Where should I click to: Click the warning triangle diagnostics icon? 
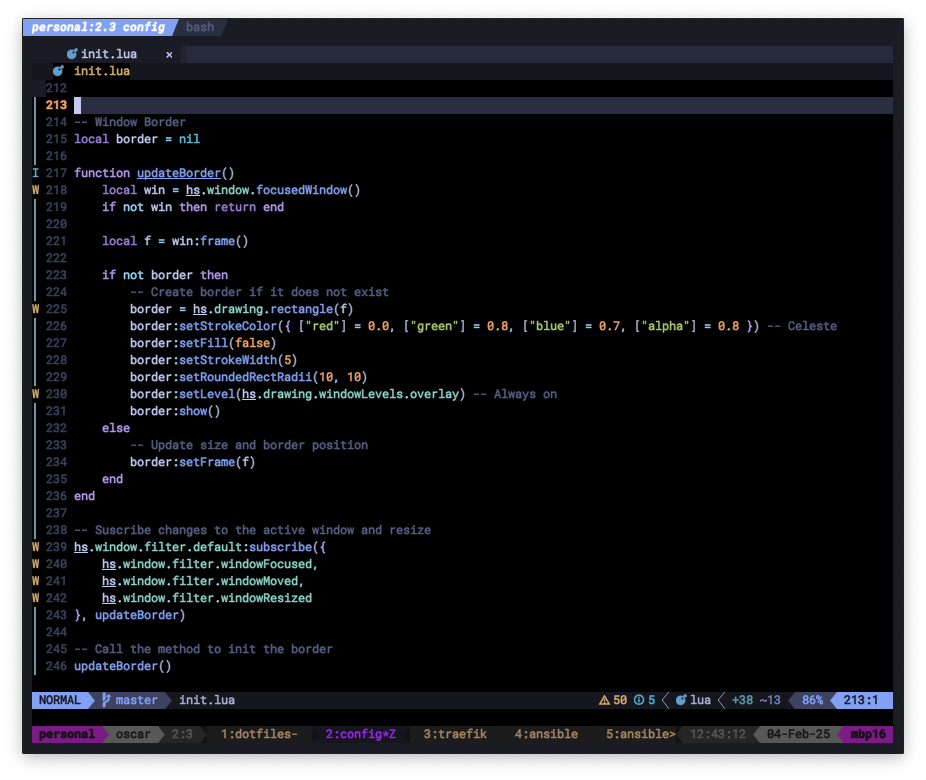[604, 700]
